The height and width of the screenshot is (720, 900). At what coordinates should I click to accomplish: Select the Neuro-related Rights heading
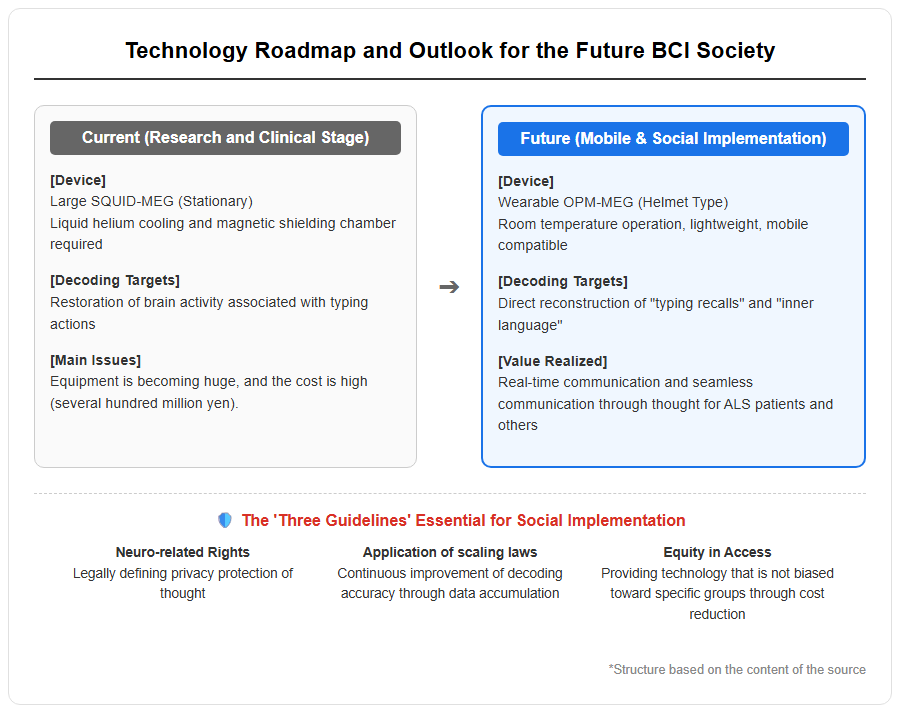tap(183, 552)
